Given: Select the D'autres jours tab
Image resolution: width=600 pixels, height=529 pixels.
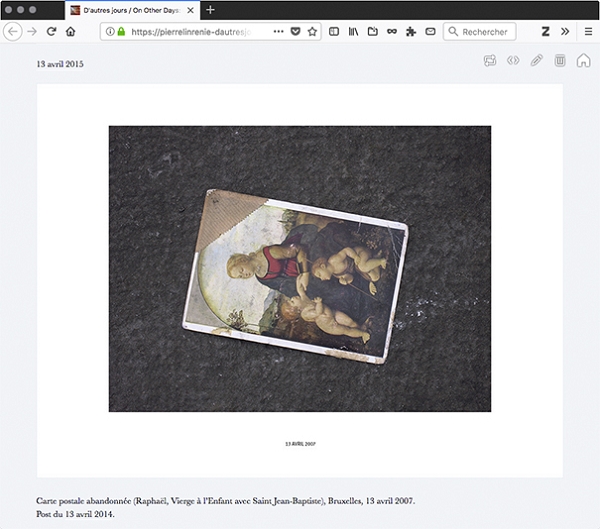Looking at the screenshot, I should [x=132, y=9].
